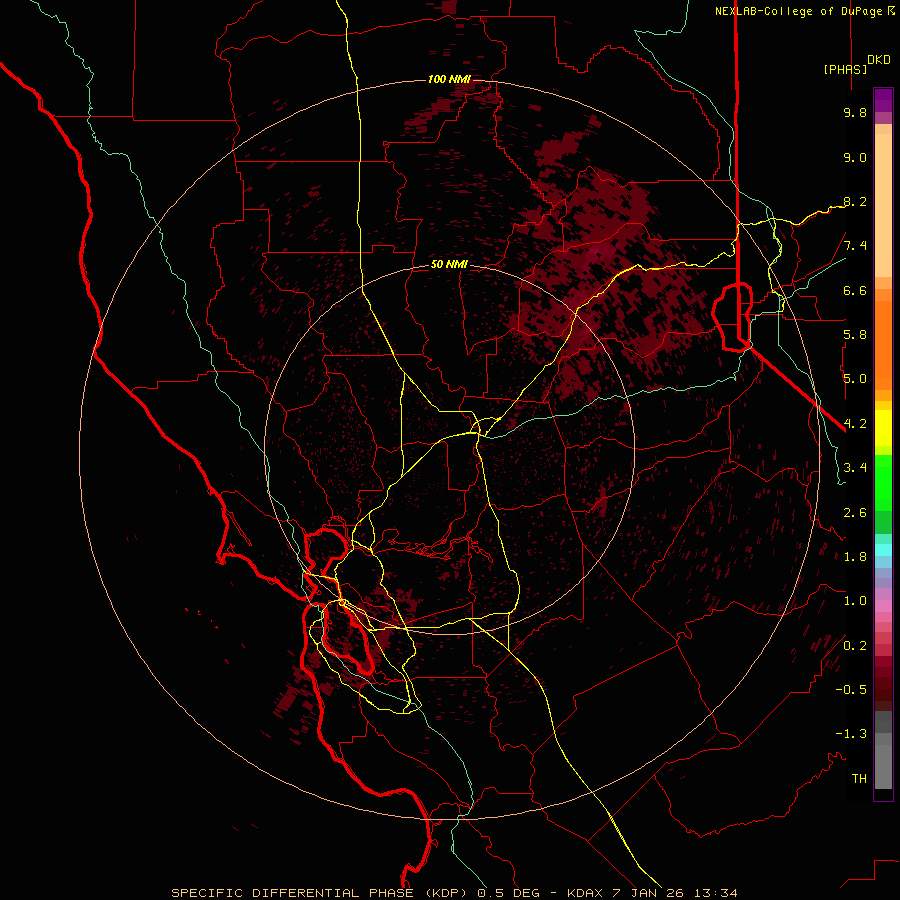The width and height of the screenshot is (900, 900).
Task: Pick the purple band at the color bar top
Action: pos(883,100)
